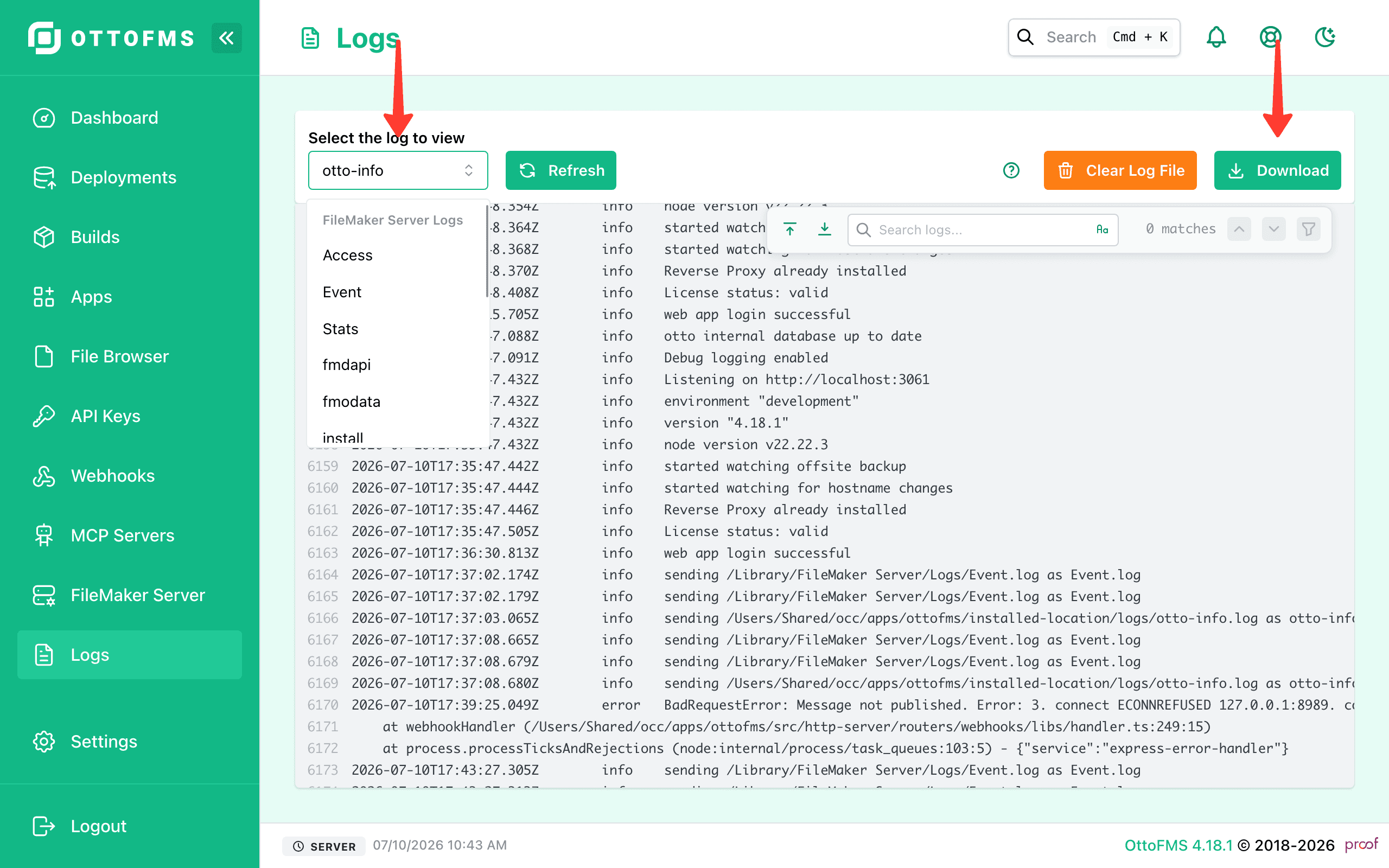1389x868 pixels.
Task: Click the Webhooks sidebar icon
Action: click(43, 476)
